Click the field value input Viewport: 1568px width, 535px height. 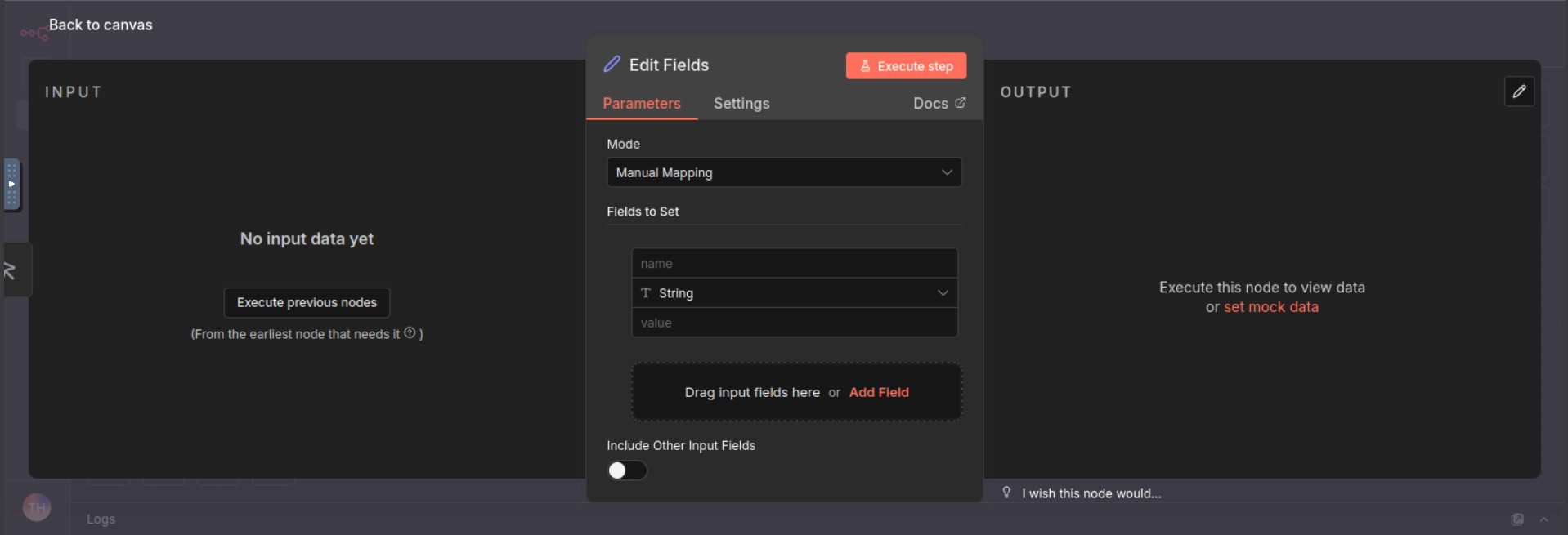[x=795, y=323]
